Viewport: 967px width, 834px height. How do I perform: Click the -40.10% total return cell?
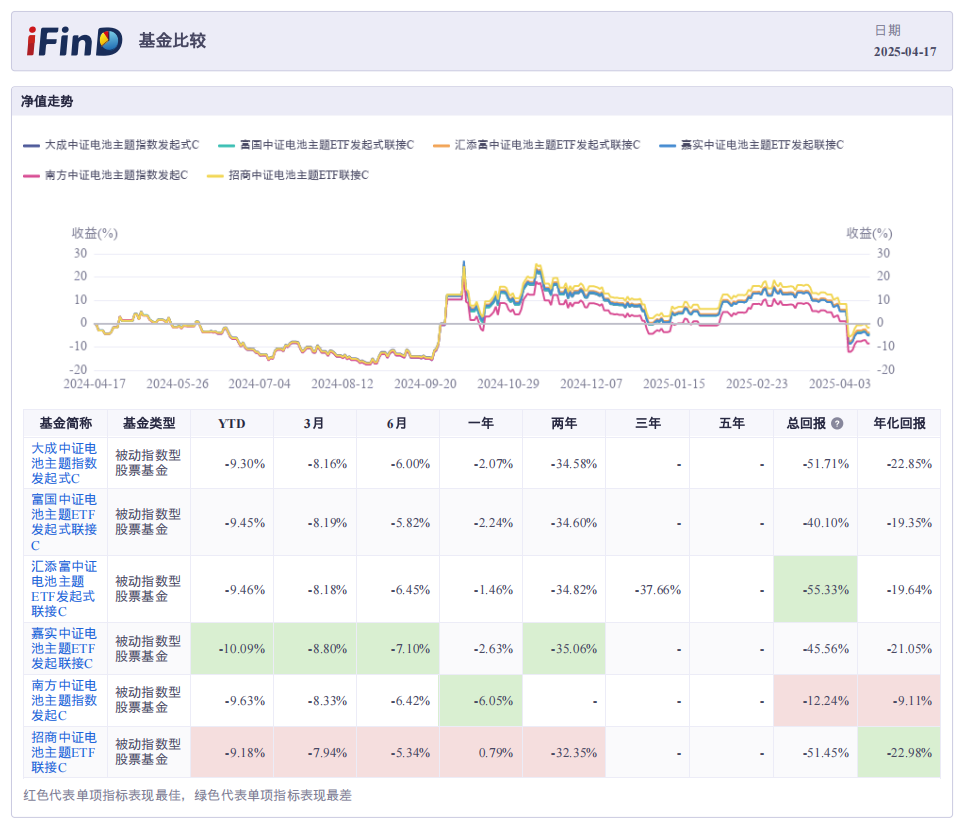tap(815, 522)
